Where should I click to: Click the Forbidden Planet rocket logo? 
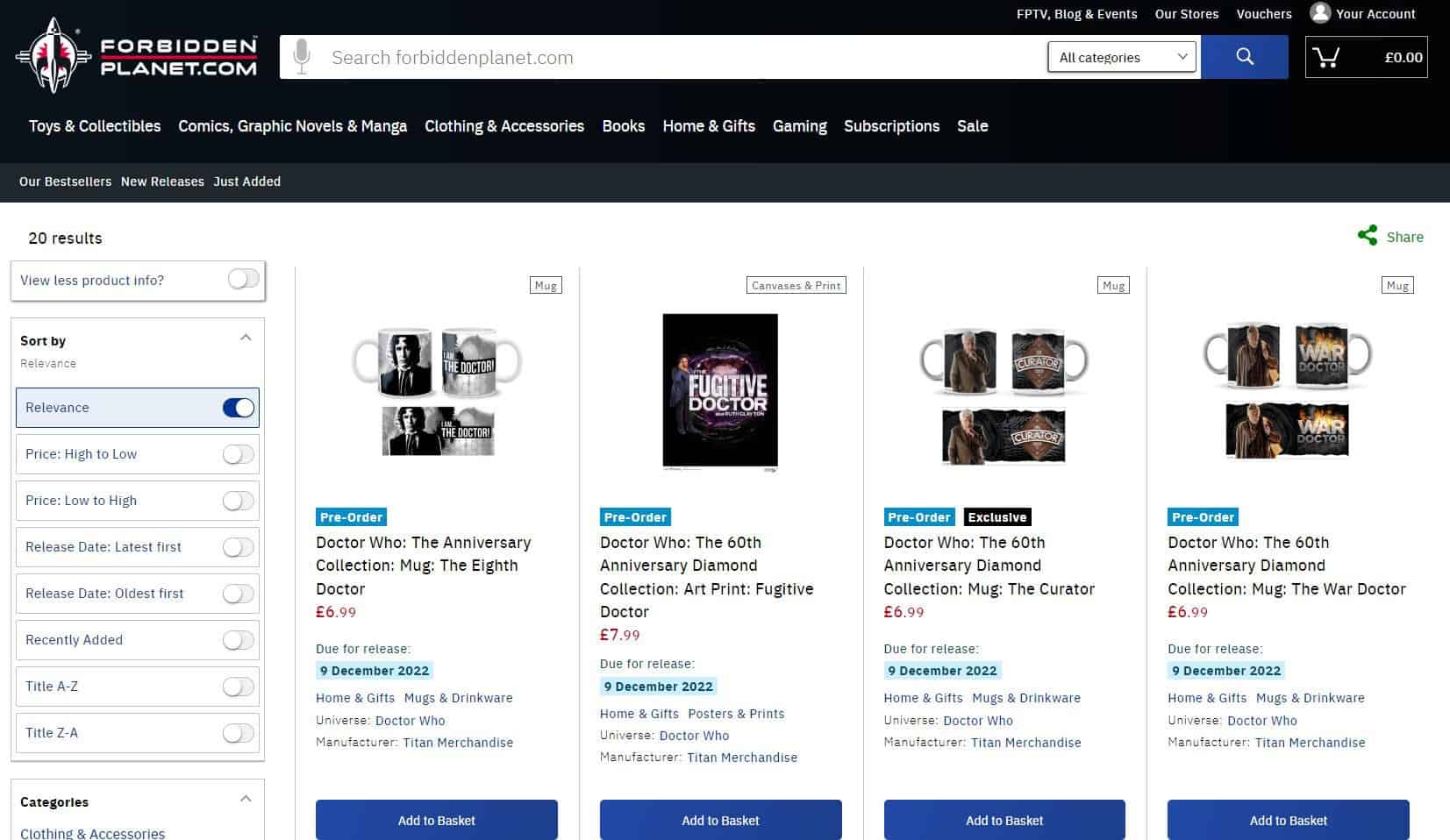[x=53, y=55]
